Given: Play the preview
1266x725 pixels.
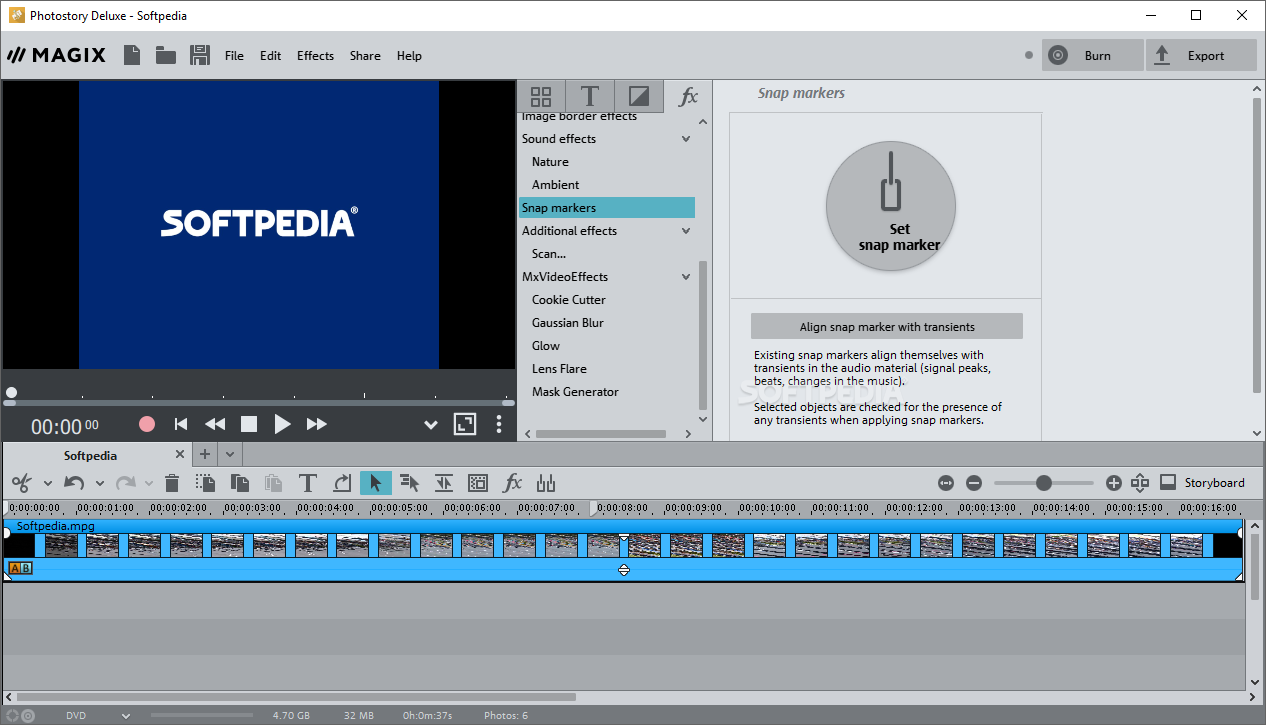Looking at the screenshot, I should point(283,424).
